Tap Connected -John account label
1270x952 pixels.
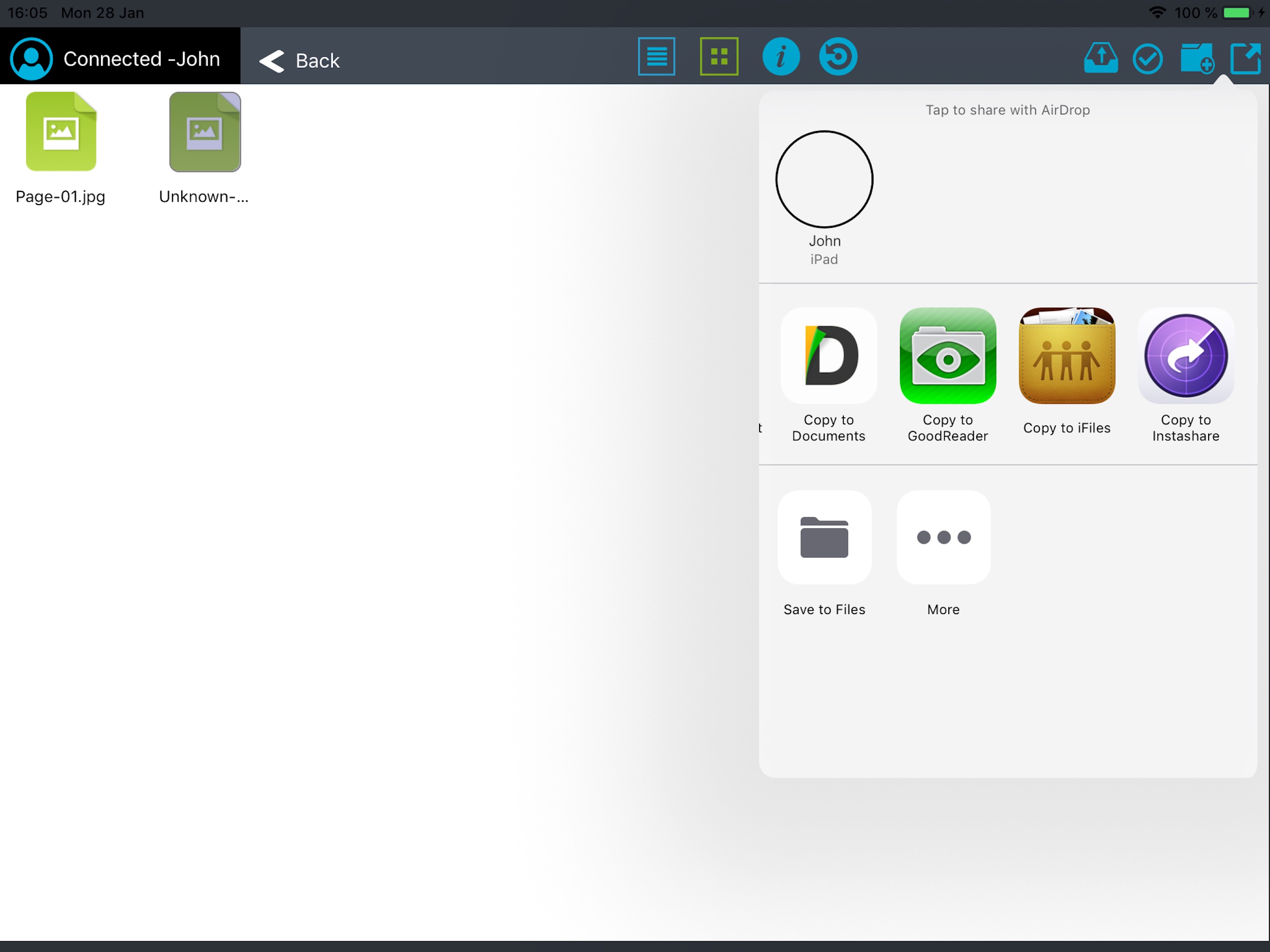click(141, 59)
